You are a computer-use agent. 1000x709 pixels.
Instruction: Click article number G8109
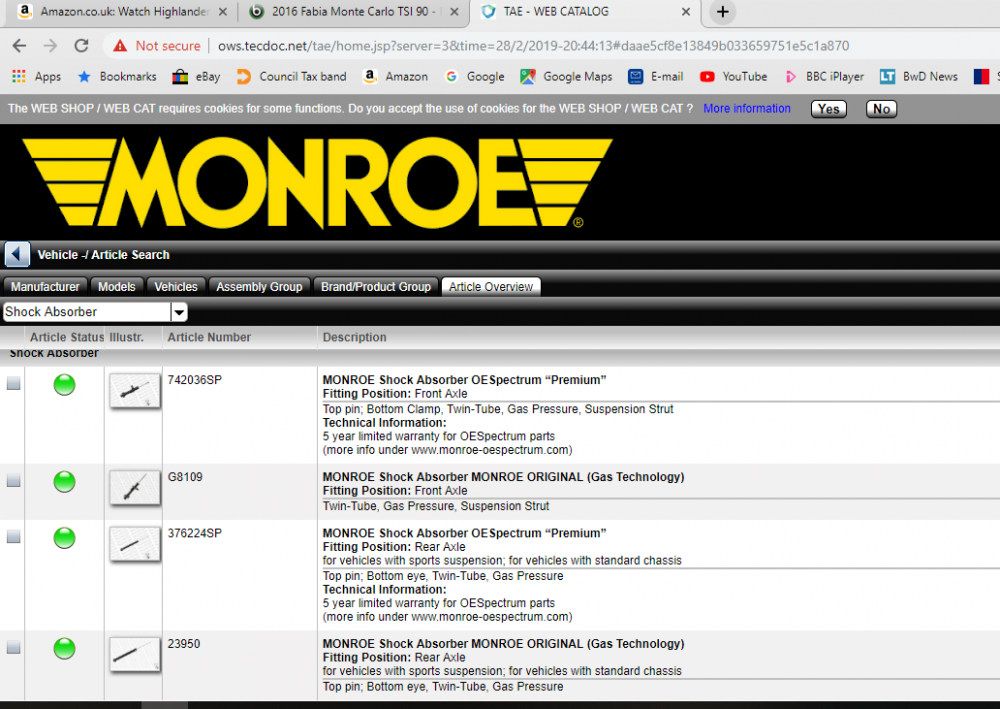(185, 477)
